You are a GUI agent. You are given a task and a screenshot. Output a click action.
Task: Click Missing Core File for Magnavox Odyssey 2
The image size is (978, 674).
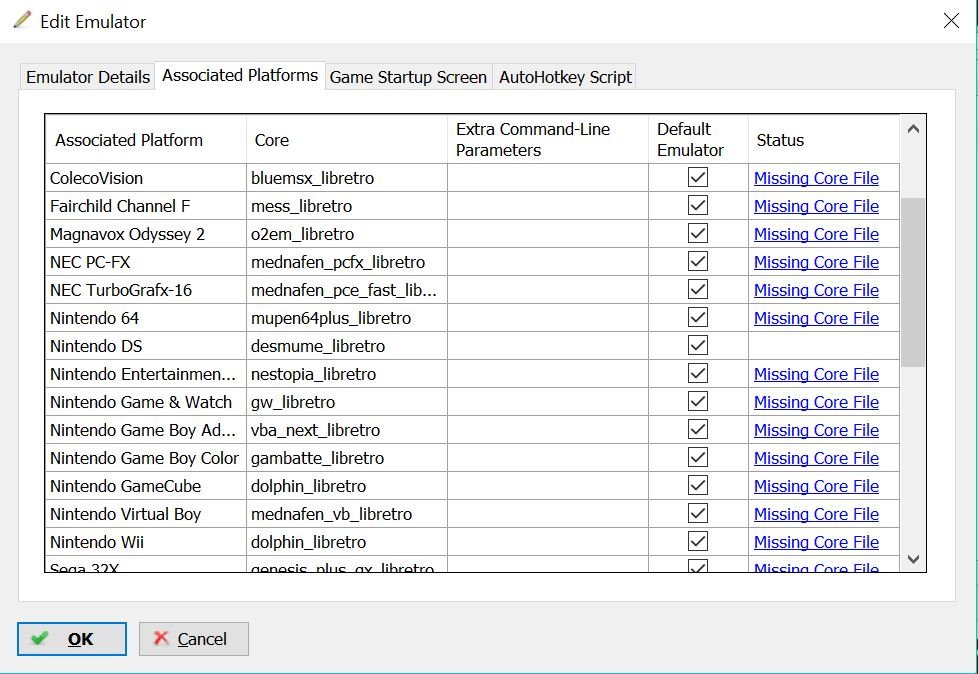pos(816,234)
